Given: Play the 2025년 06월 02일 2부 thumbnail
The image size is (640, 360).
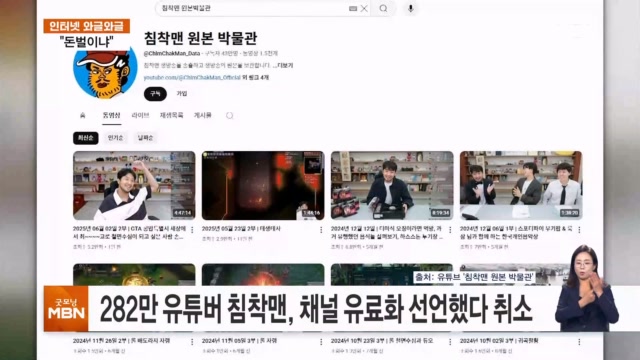Looking at the screenshot, I should coord(134,186).
